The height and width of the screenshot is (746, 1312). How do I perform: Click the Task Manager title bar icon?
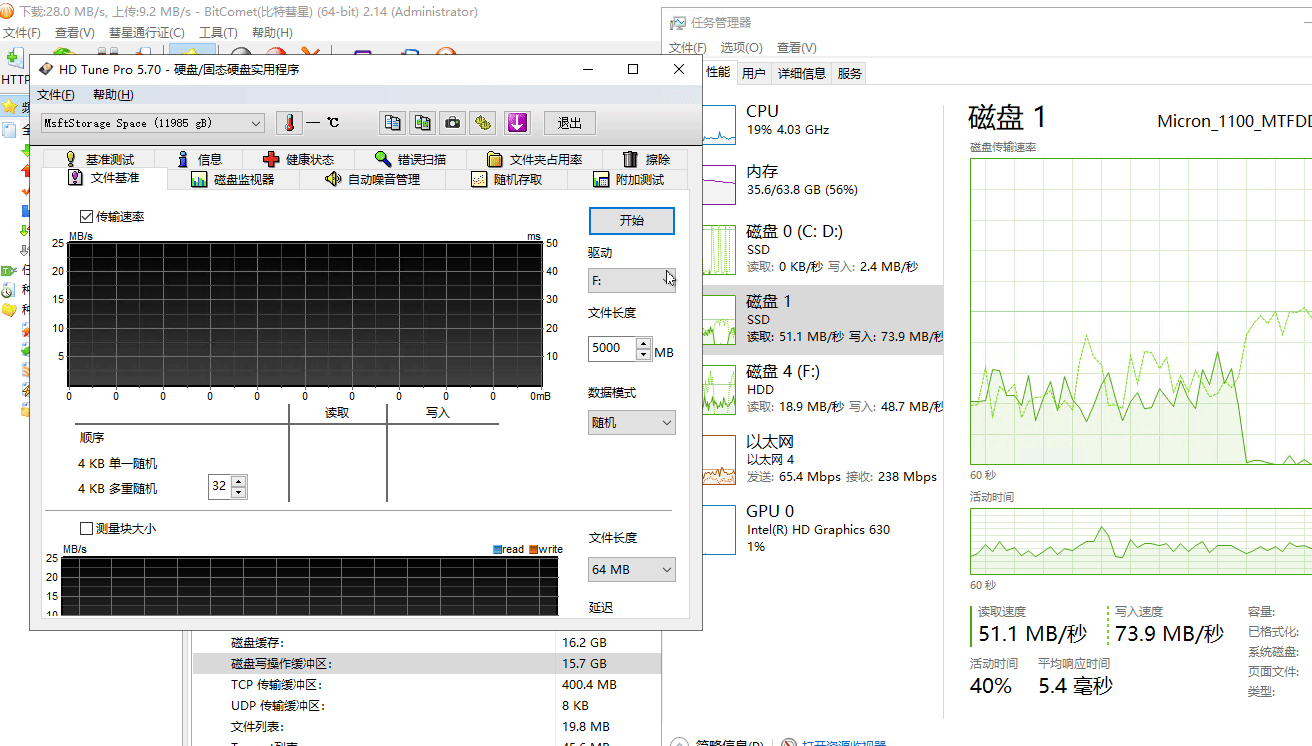pos(678,22)
